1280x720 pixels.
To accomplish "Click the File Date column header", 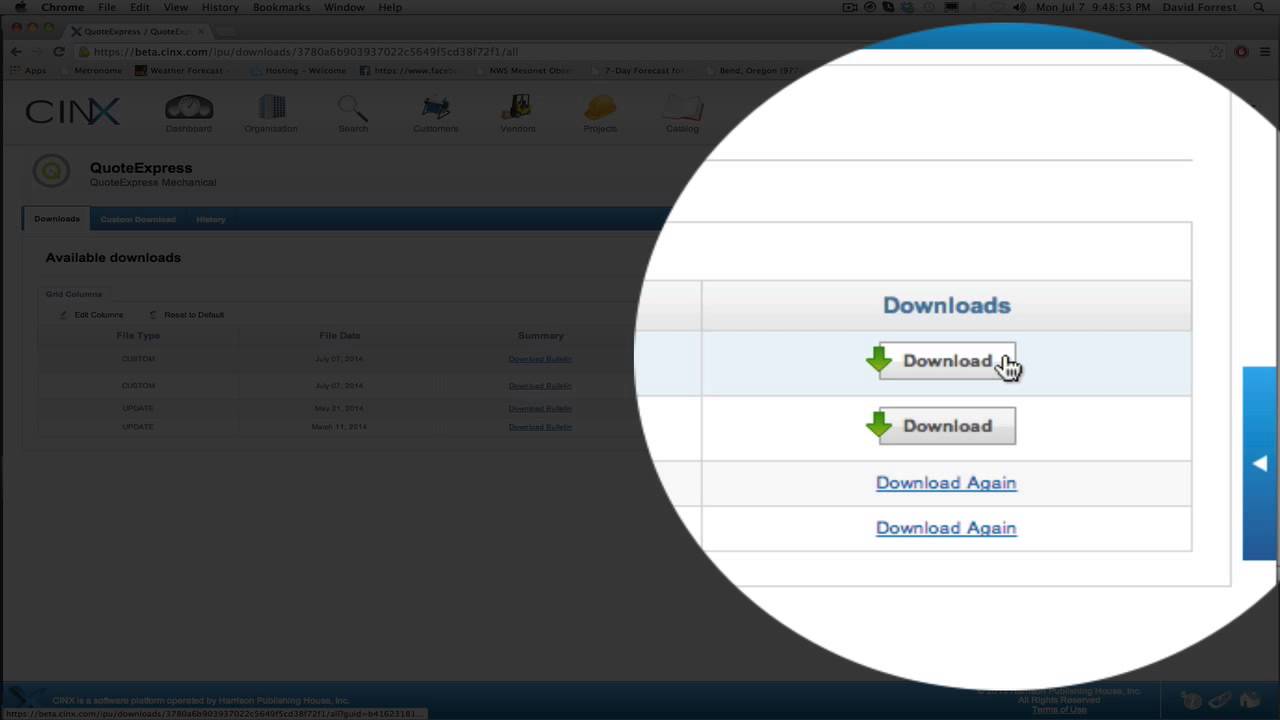I will pyautogui.click(x=340, y=336).
